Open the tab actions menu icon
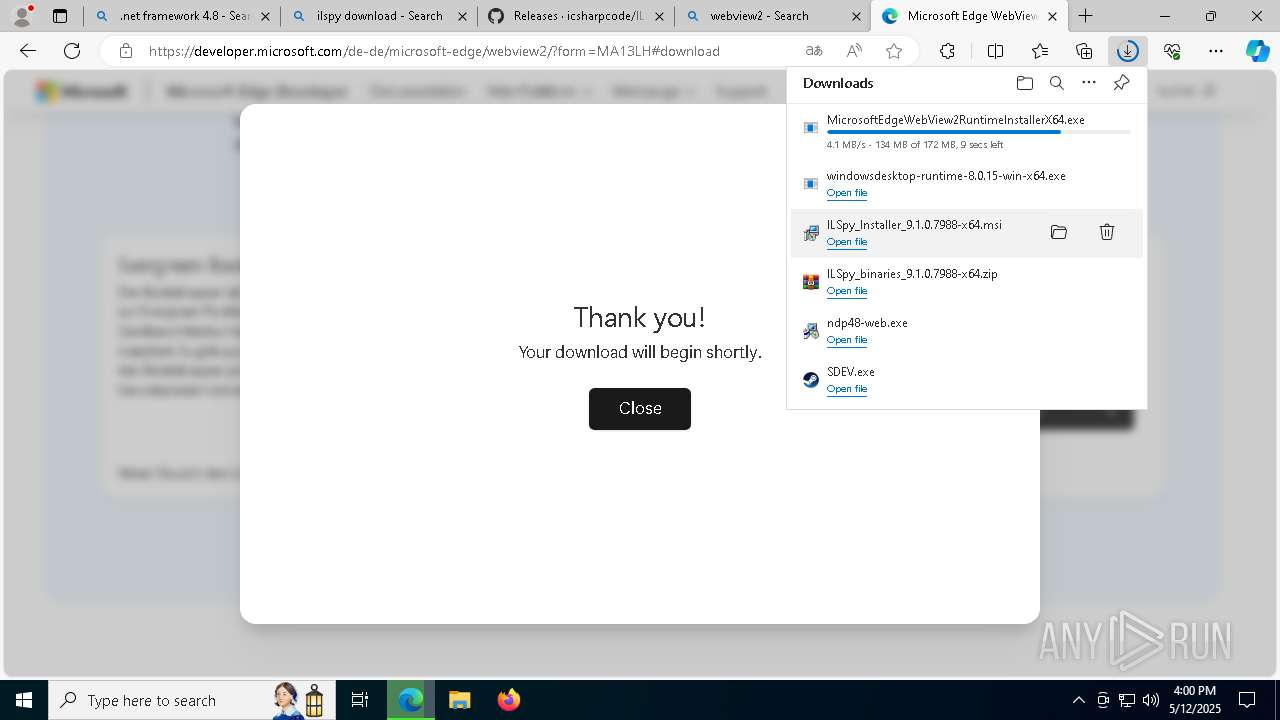Image resolution: width=1280 pixels, height=720 pixels. coord(60,16)
